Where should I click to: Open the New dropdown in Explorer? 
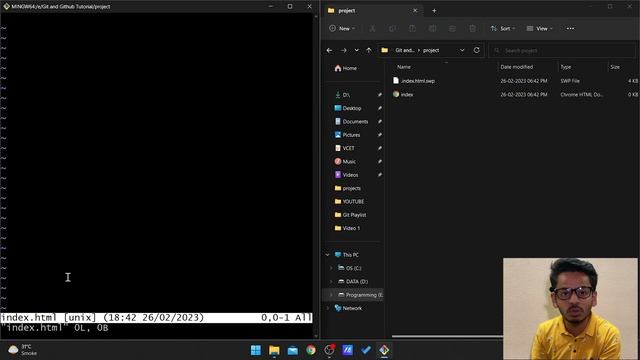pyautogui.click(x=342, y=29)
